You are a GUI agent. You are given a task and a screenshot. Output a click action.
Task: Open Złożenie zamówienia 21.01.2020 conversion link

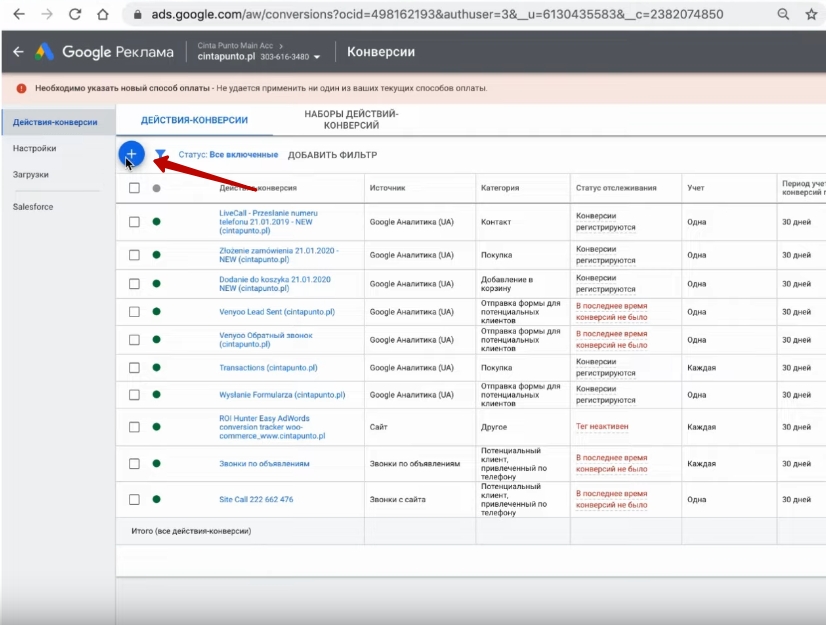[279, 255]
